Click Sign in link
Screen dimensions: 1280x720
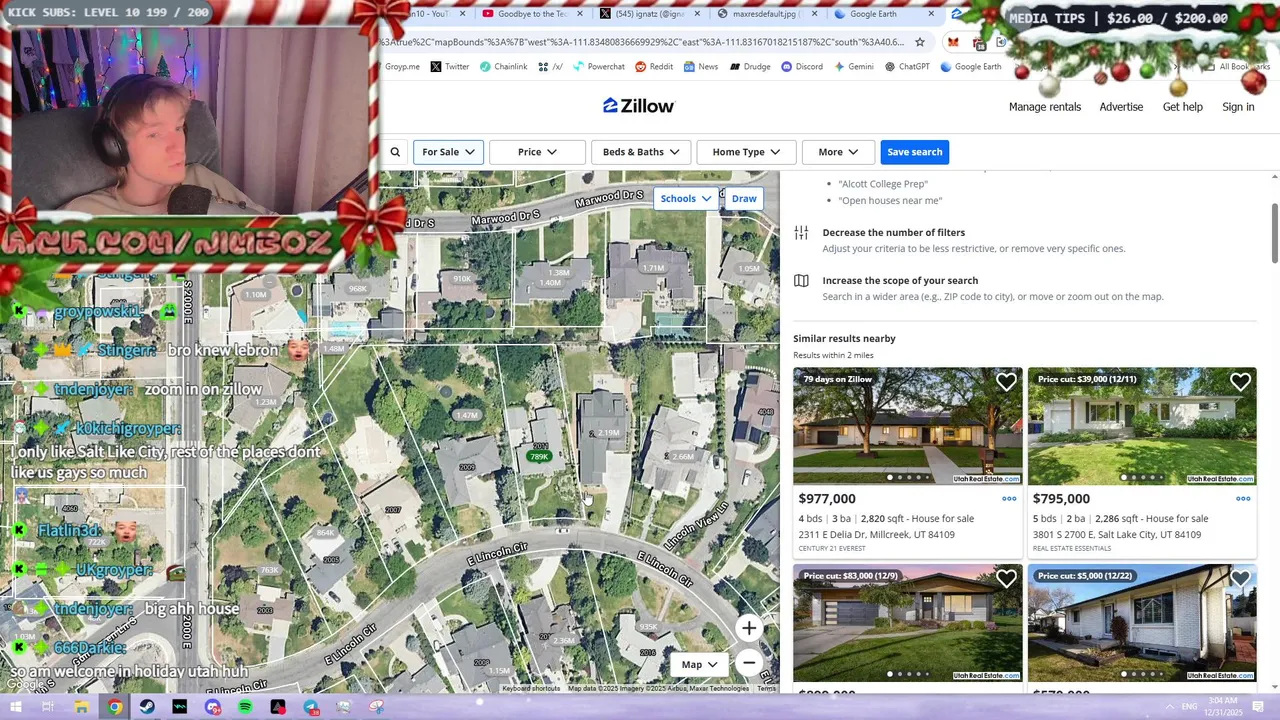coord(1238,107)
